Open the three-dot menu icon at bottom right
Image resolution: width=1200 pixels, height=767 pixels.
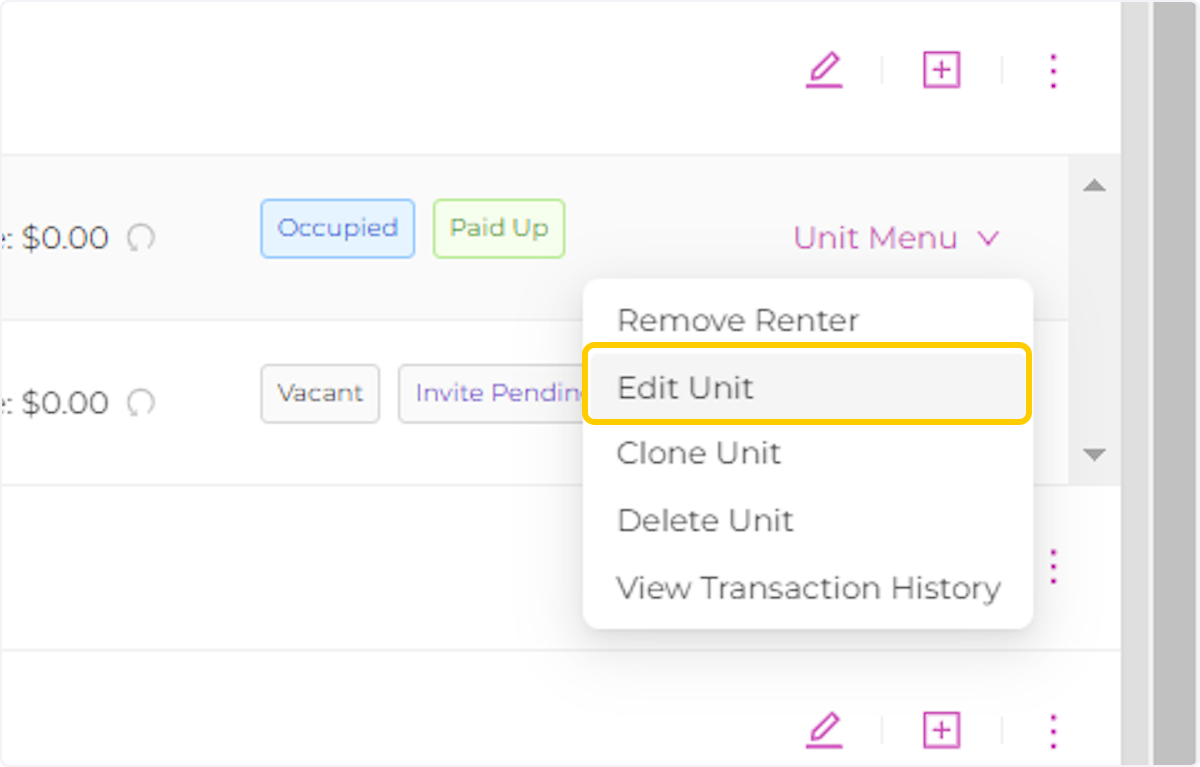(1053, 730)
